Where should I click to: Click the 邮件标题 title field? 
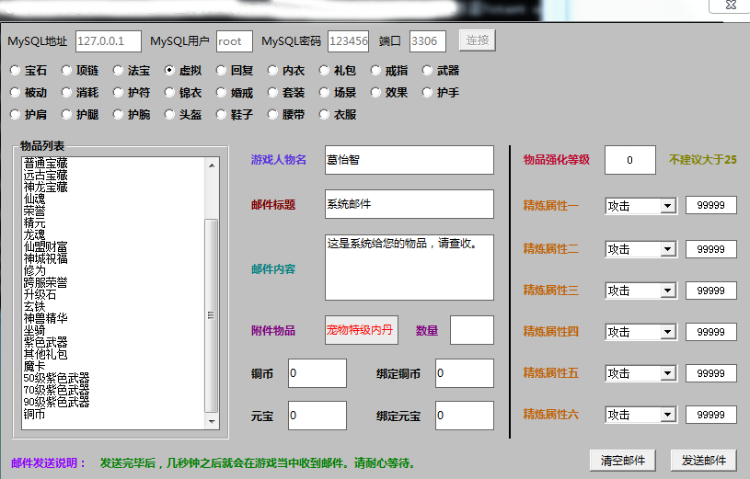click(409, 204)
